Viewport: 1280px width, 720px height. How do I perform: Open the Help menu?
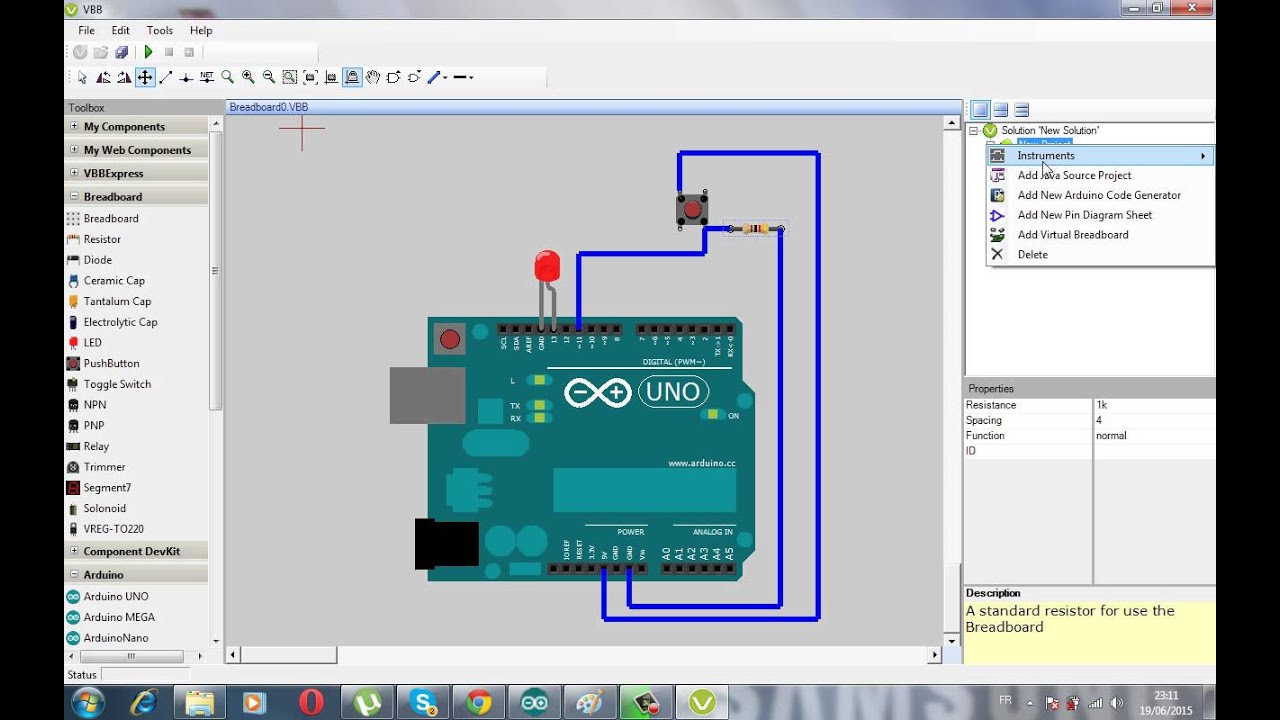pos(201,31)
